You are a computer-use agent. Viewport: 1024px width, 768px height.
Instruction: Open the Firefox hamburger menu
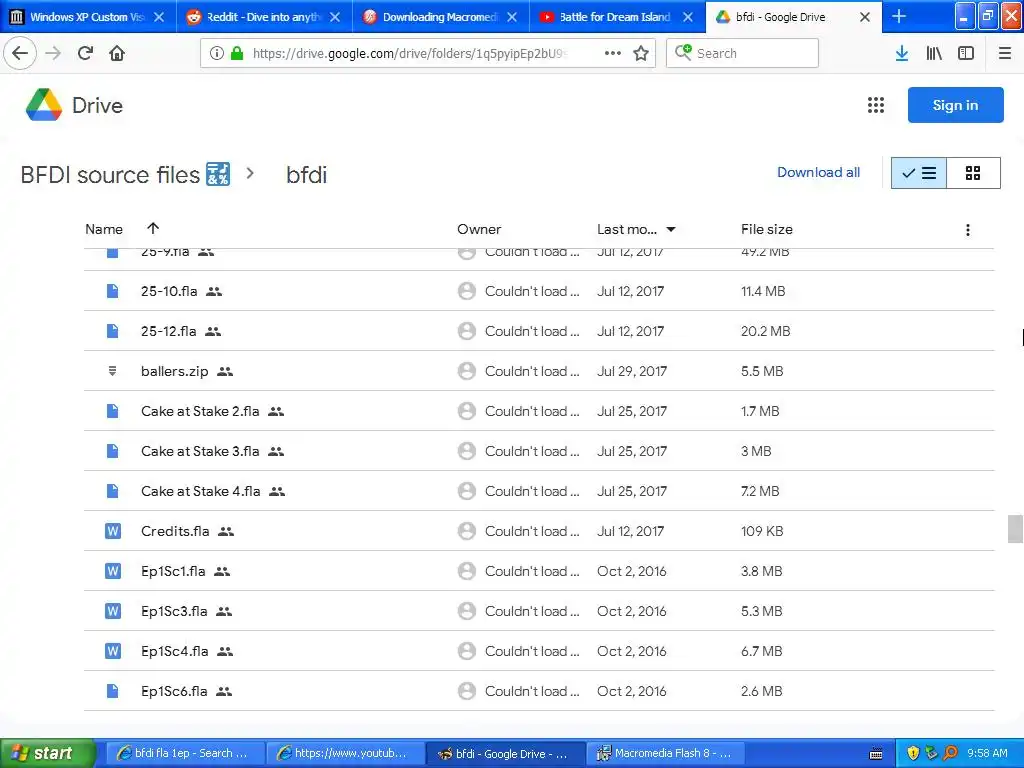[1005, 53]
